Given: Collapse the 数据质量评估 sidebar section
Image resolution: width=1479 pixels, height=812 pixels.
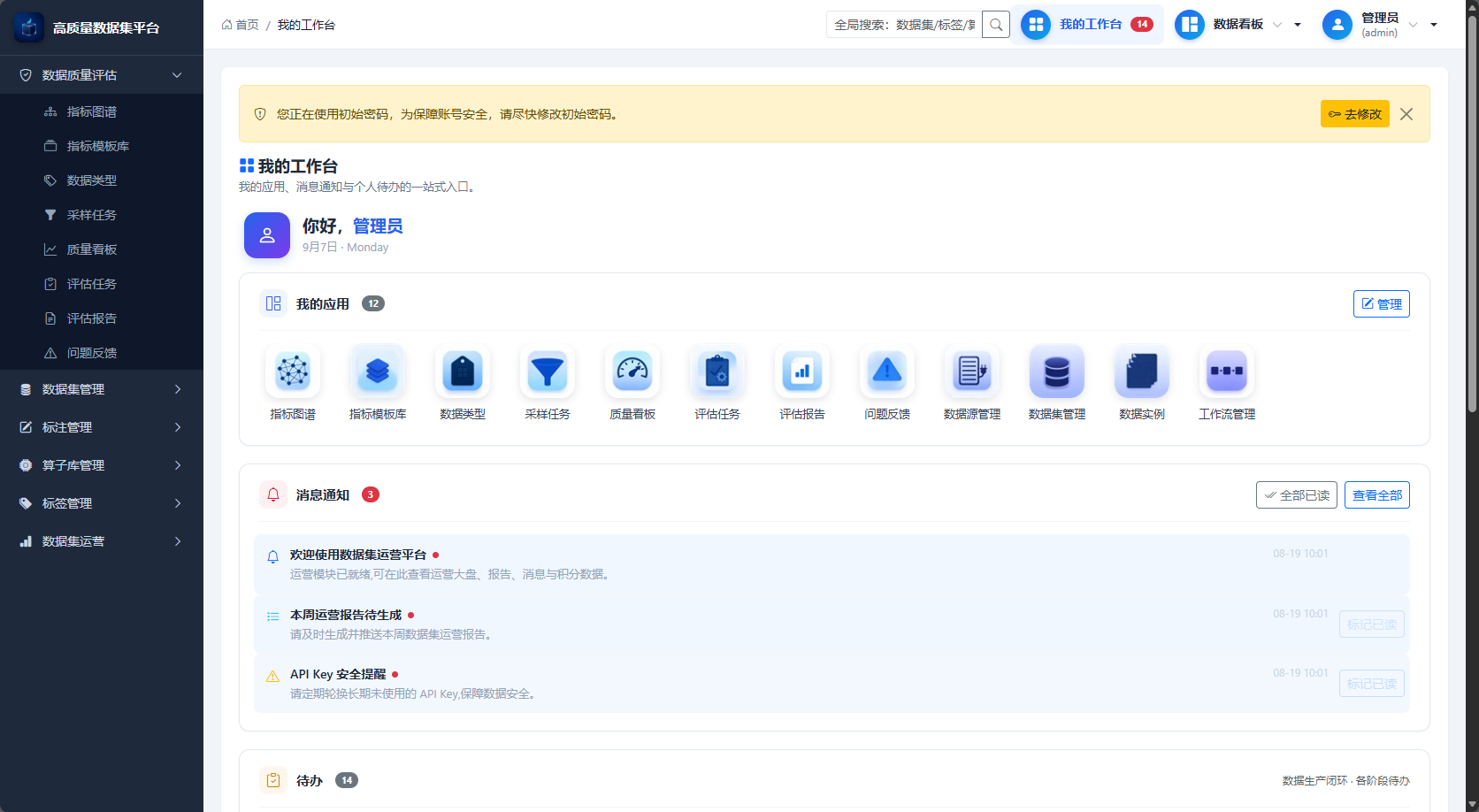Looking at the screenshot, I should click(x=102, y=75).
